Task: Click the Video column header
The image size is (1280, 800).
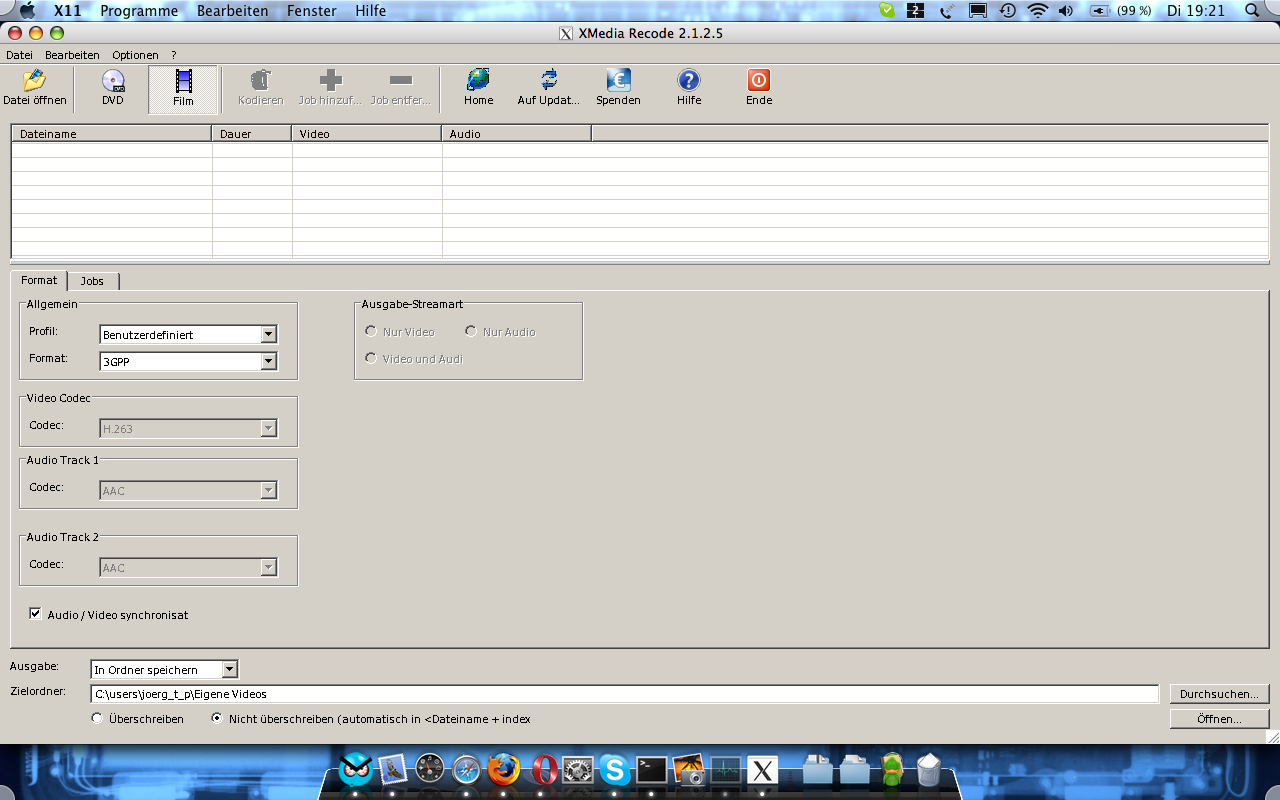Action: 367,133
